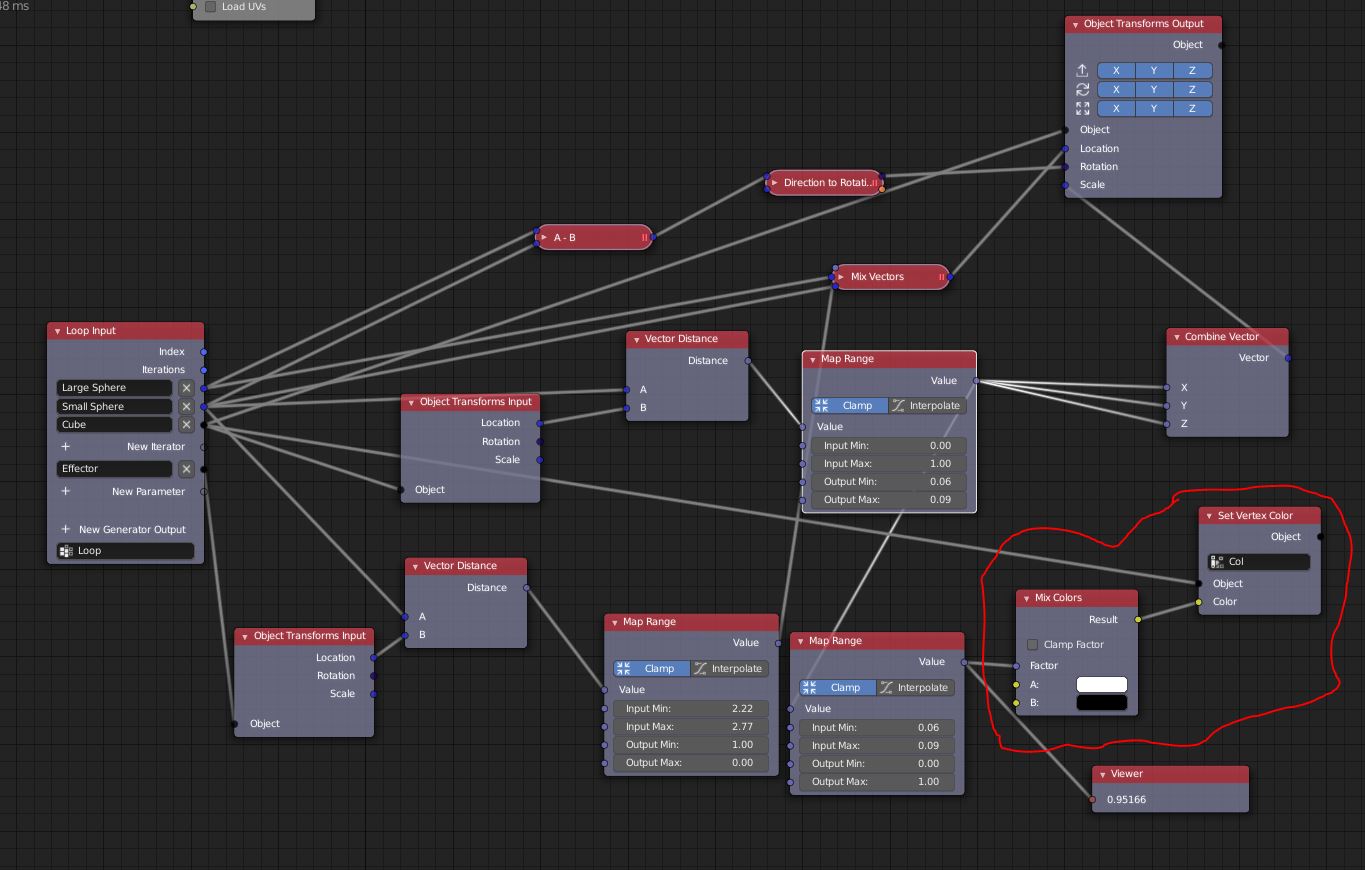Image resolution: width=1365 pixels, height=870 pixels.
Task: Click the Rotation cycle icon in Object Transforms Output
Action: click(x=1082, y=89)
